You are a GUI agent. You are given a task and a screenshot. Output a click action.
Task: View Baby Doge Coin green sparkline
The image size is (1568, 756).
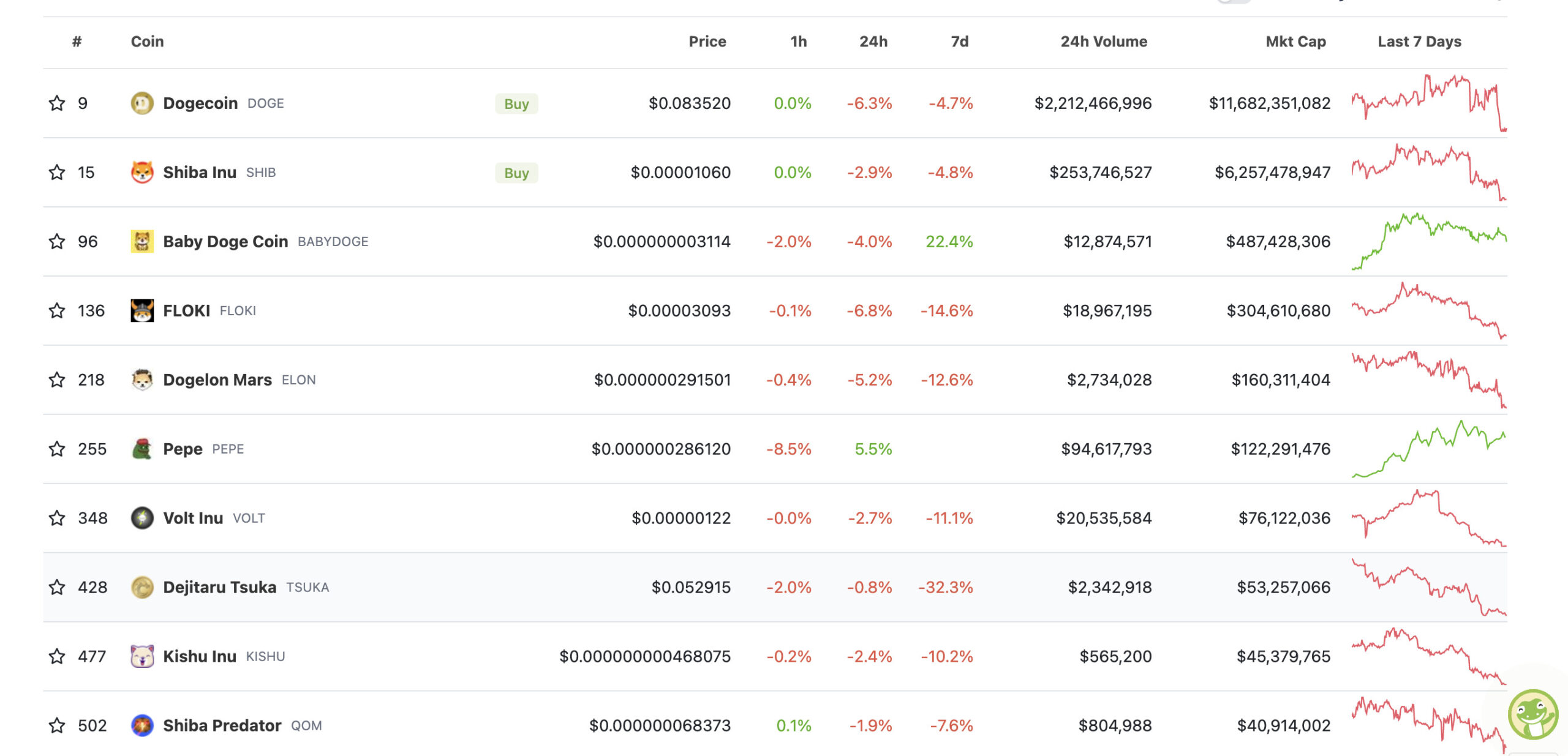[x=1429, y=241]
